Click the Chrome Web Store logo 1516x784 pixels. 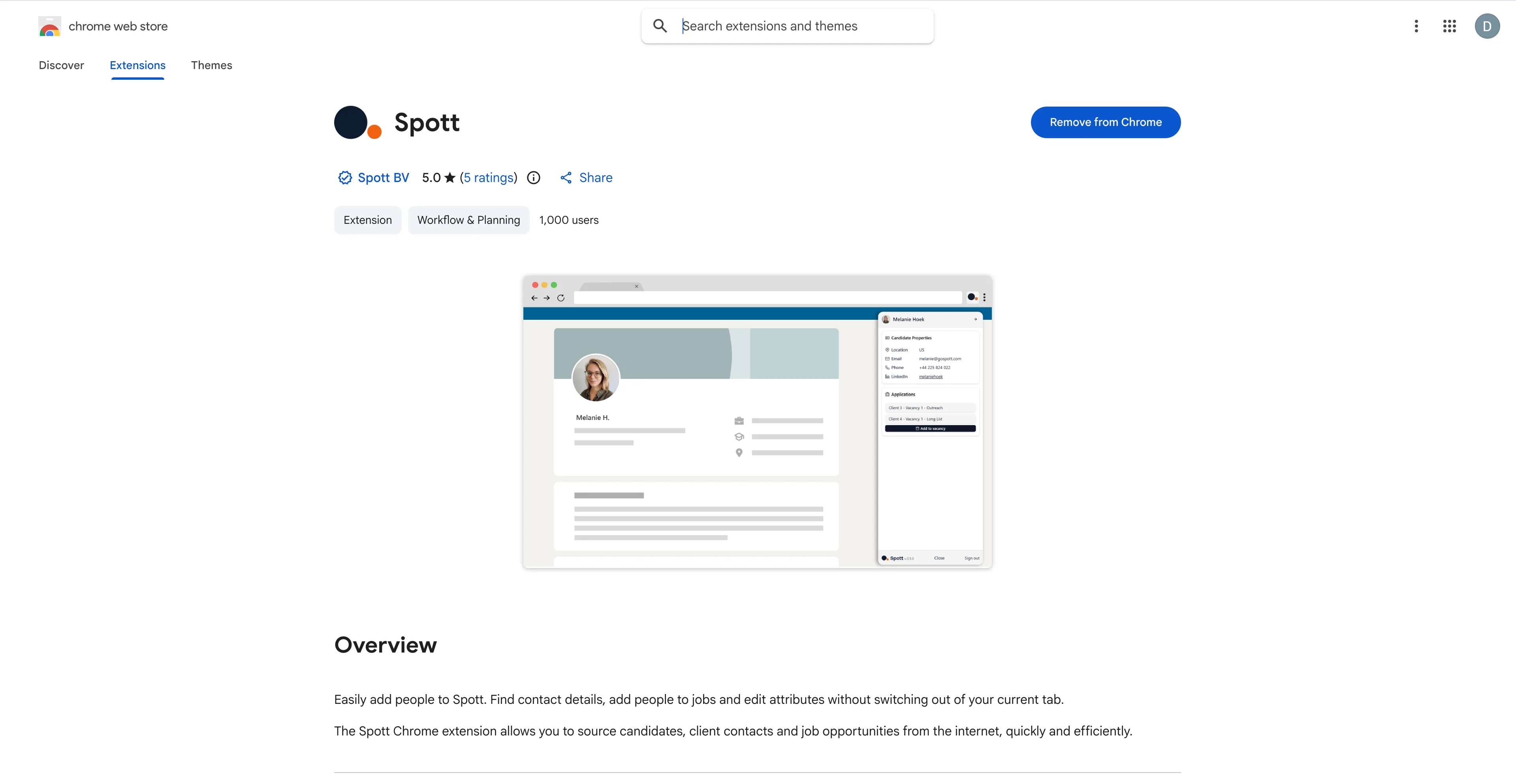(49, 26)
